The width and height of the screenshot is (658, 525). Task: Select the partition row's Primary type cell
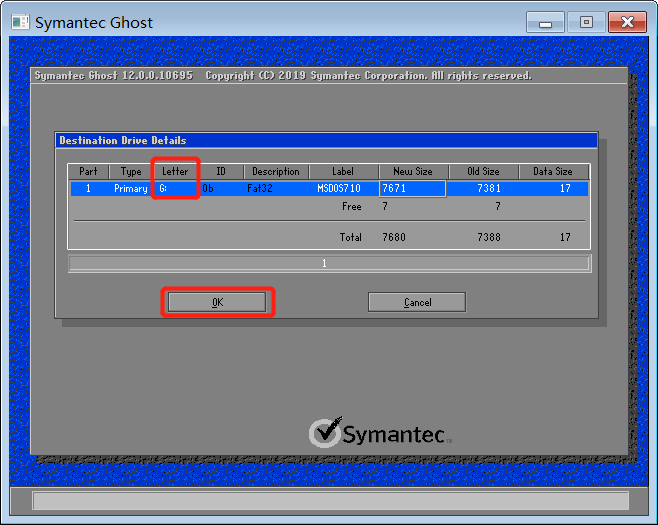pos(131,188)
